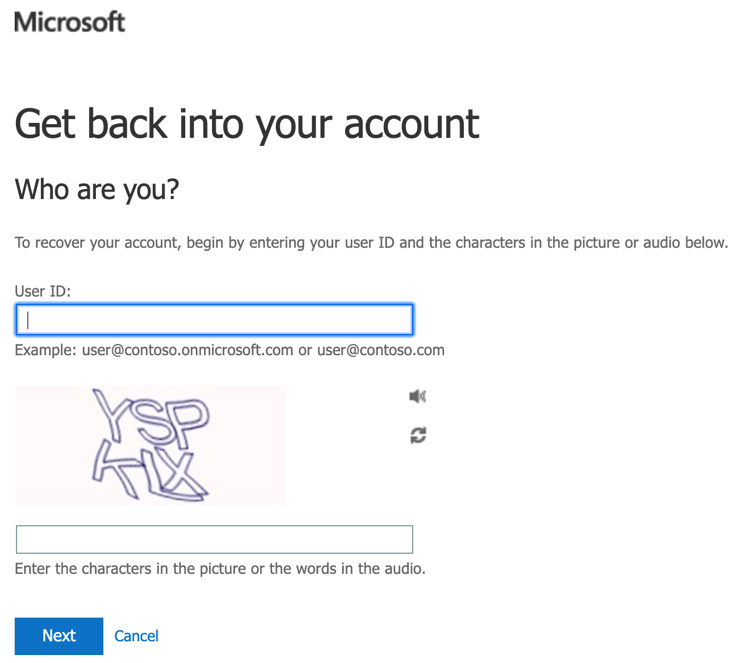Focus the CAPTCHA characters entry field
This screenshot has width=741, height=663.
[x=214, y=539]
